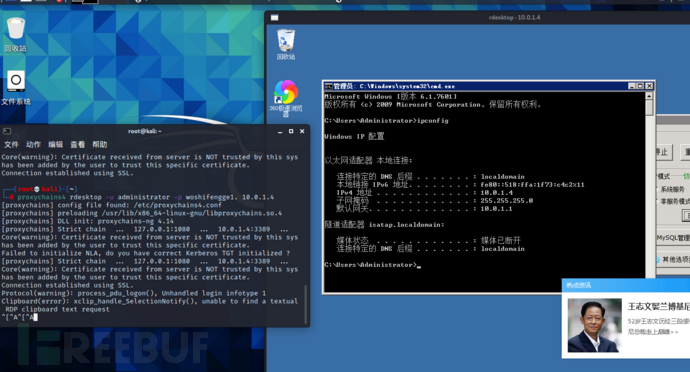Click the proxychains4 rdesktop command line

click(146, 197)
